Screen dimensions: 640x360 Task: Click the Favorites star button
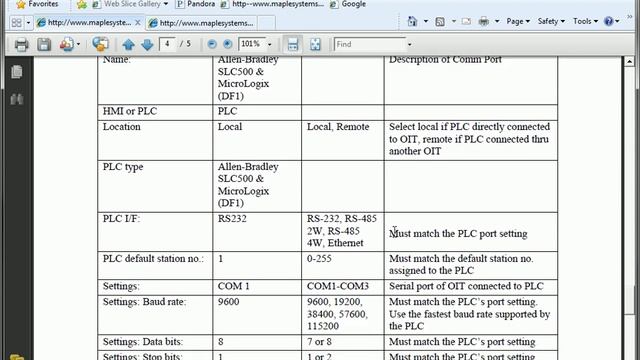pyautogui.click(x=37, y=4)
